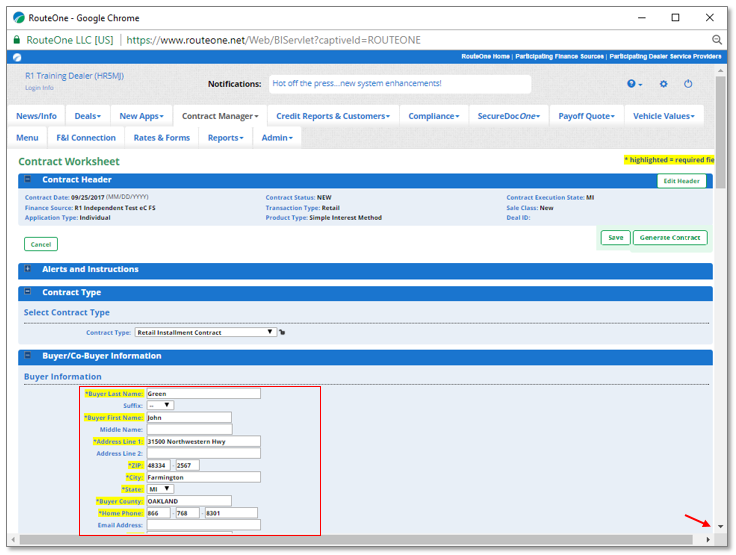The image size is (736, 555).
Task: Click the Address Line 2 field
Action: click(x=203, y=453)
